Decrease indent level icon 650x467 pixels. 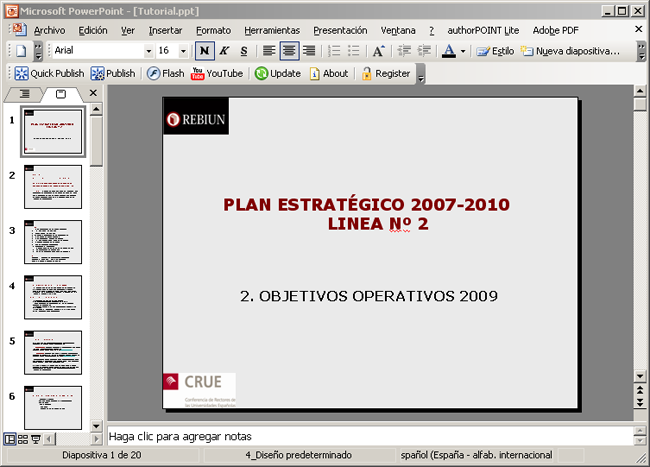click(x=404, y=51)
